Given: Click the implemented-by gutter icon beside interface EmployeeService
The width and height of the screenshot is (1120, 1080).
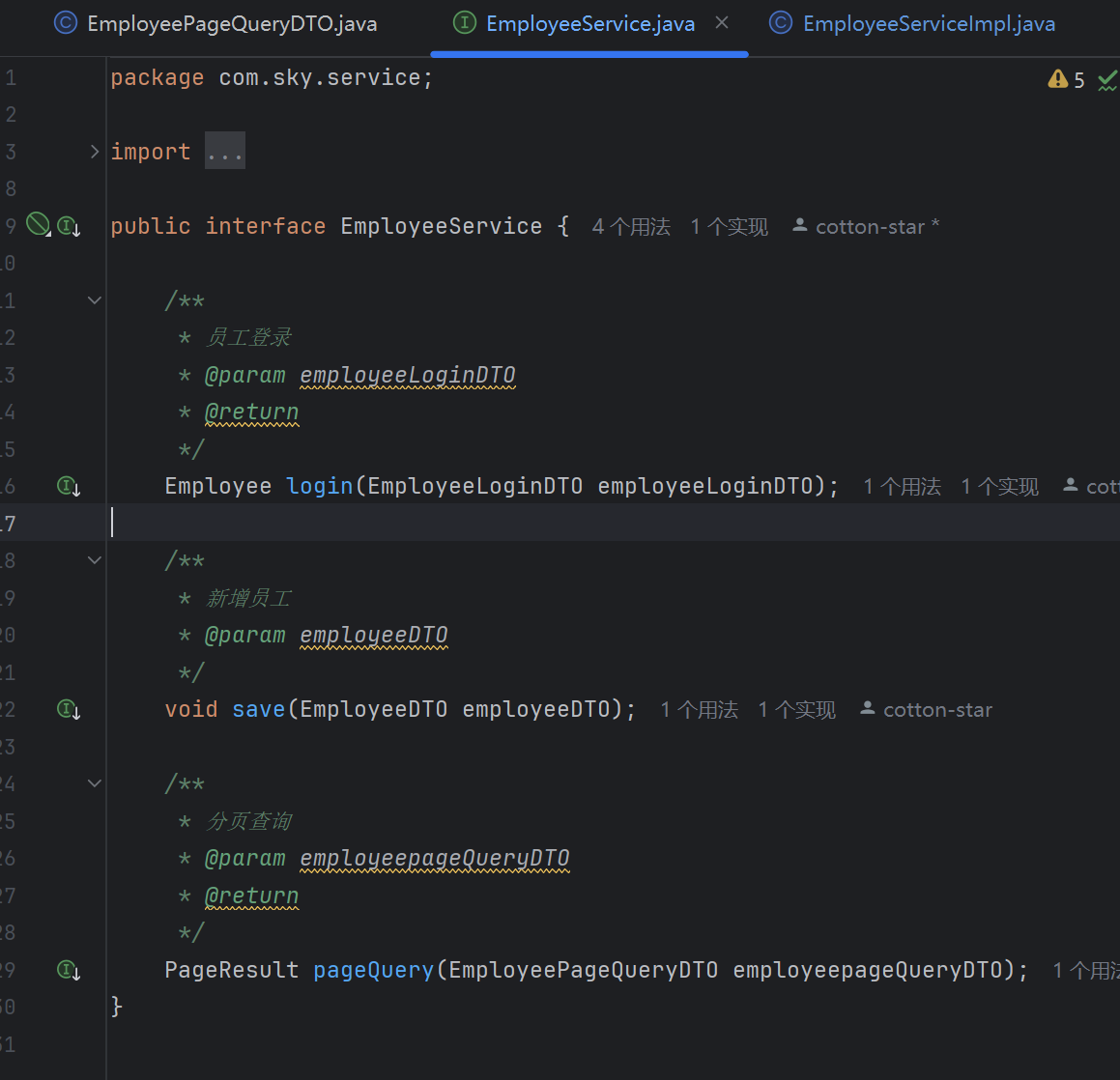Looking at the screenshot, I should click(68, 226).
